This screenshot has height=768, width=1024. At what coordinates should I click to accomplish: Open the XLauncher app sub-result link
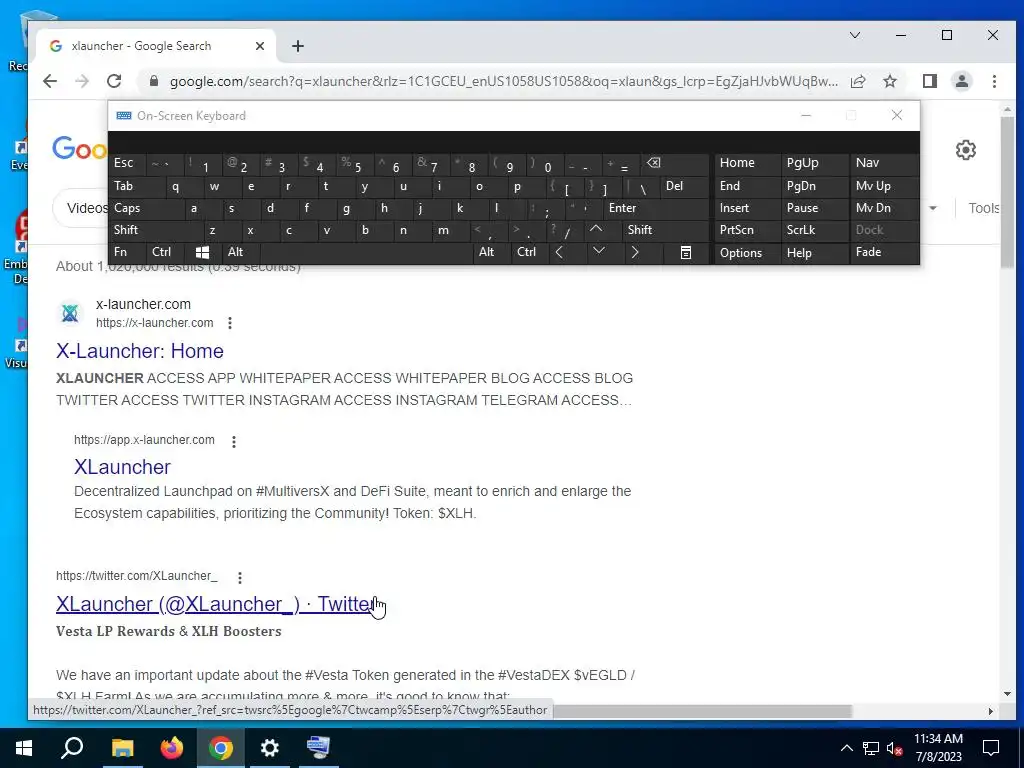click(x=122, y=467)
